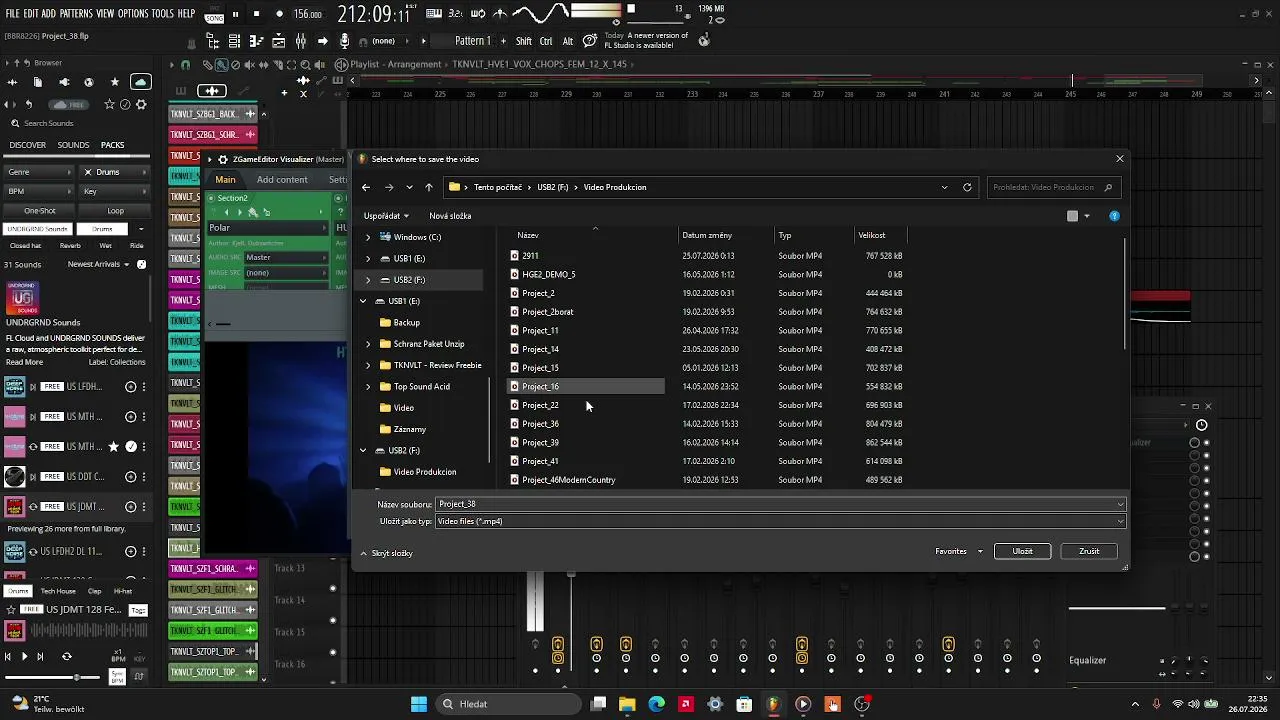This screenshot has width=1280, height=720.
Task: Go back in the save dialog
Action: pos(366,187)
